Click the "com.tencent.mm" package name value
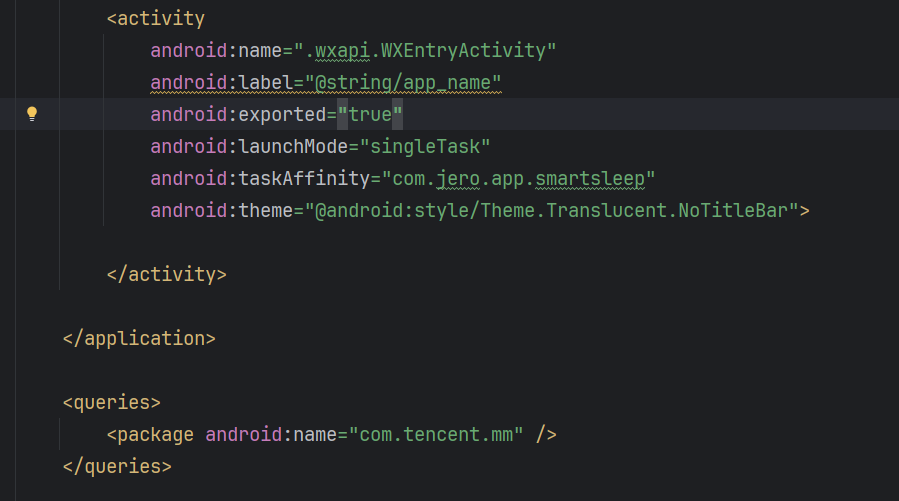 click(x=436, y=435)
